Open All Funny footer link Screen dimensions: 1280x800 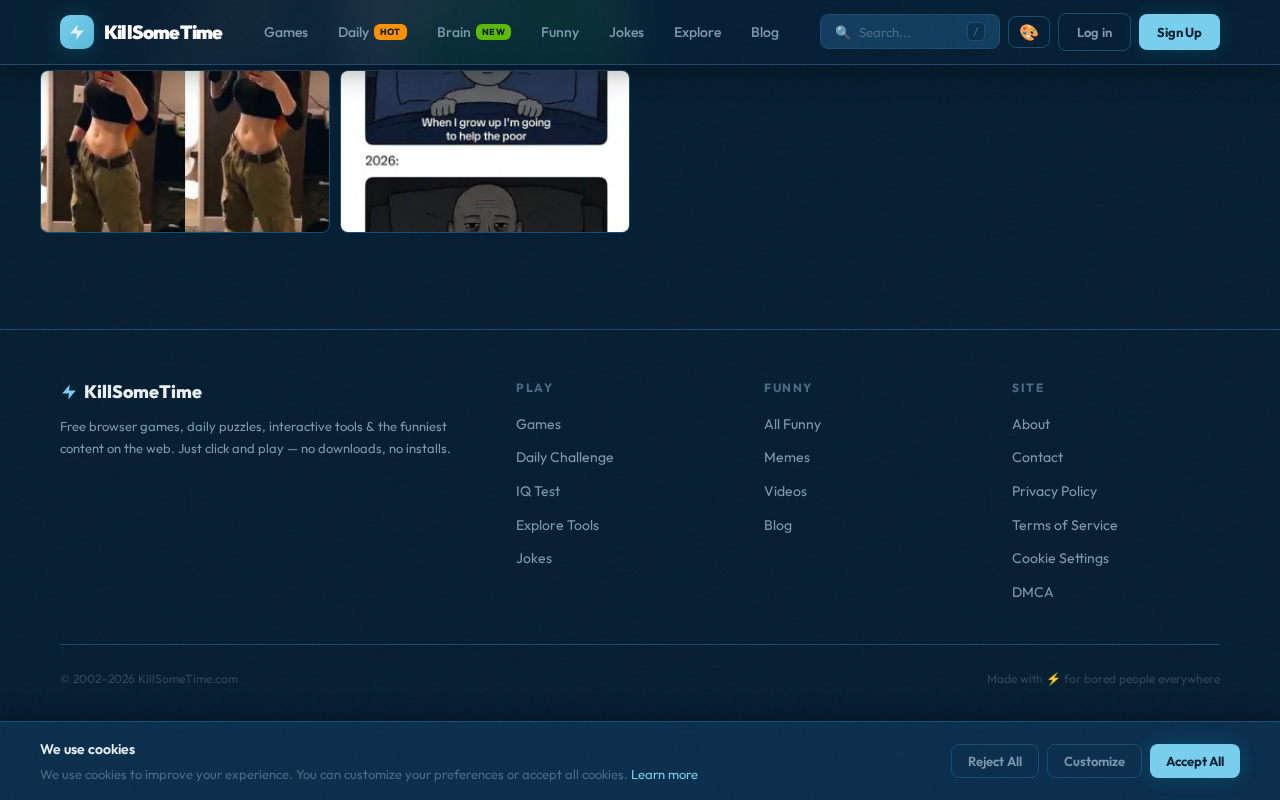[792, 424]
